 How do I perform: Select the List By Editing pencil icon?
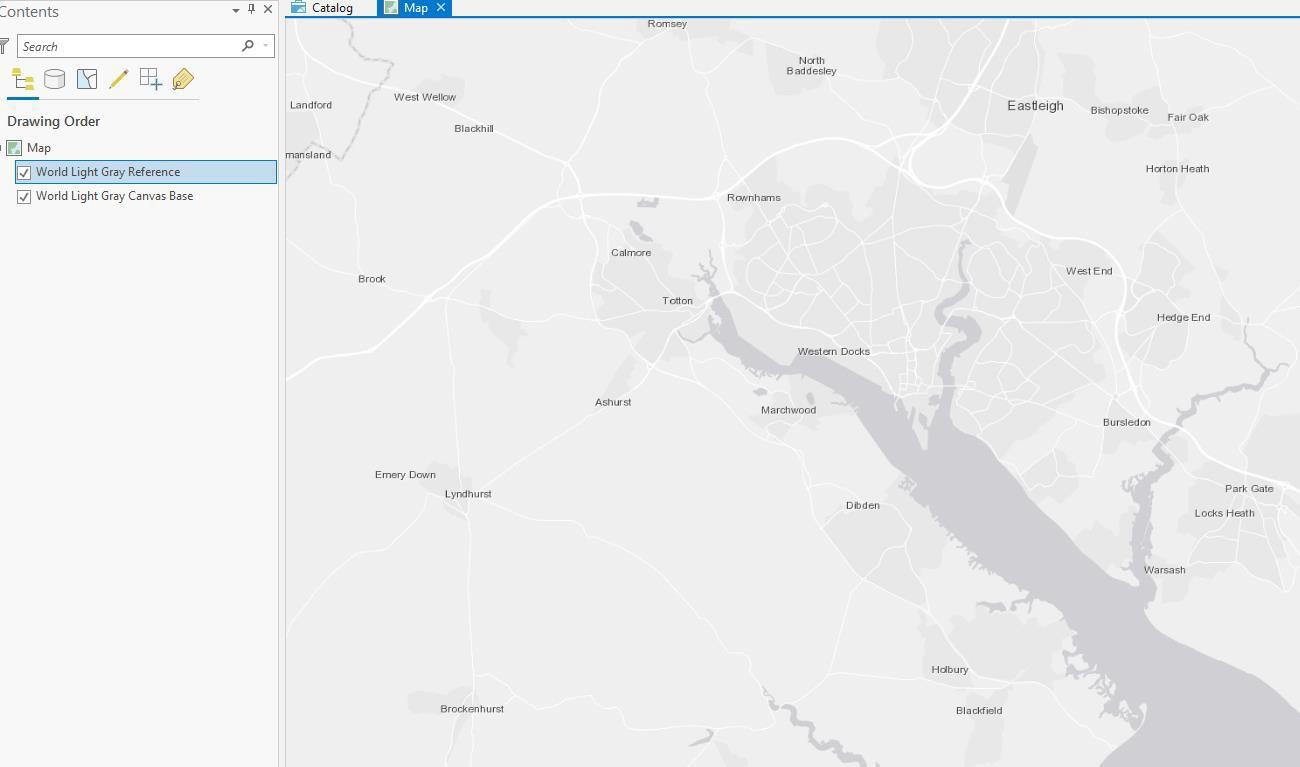click(x=118, y=78)
